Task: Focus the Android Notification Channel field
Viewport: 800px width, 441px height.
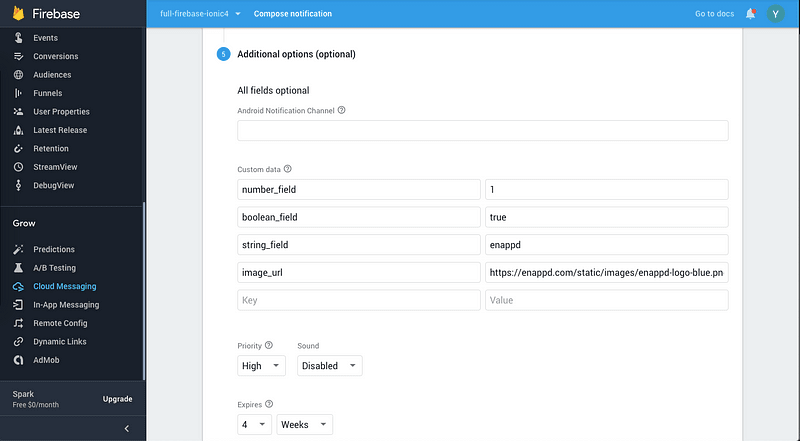Action: (483, 131)
